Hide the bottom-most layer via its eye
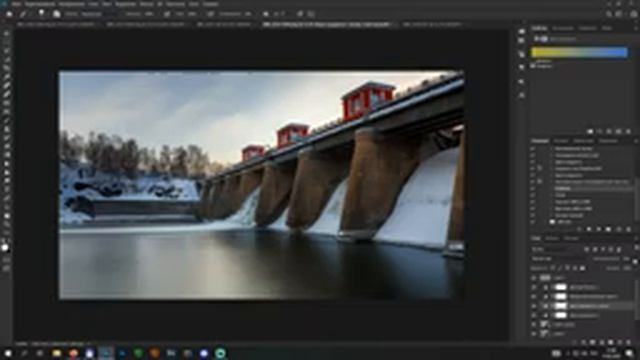Viewport: 640px width, 360px height. click(533, 333)
